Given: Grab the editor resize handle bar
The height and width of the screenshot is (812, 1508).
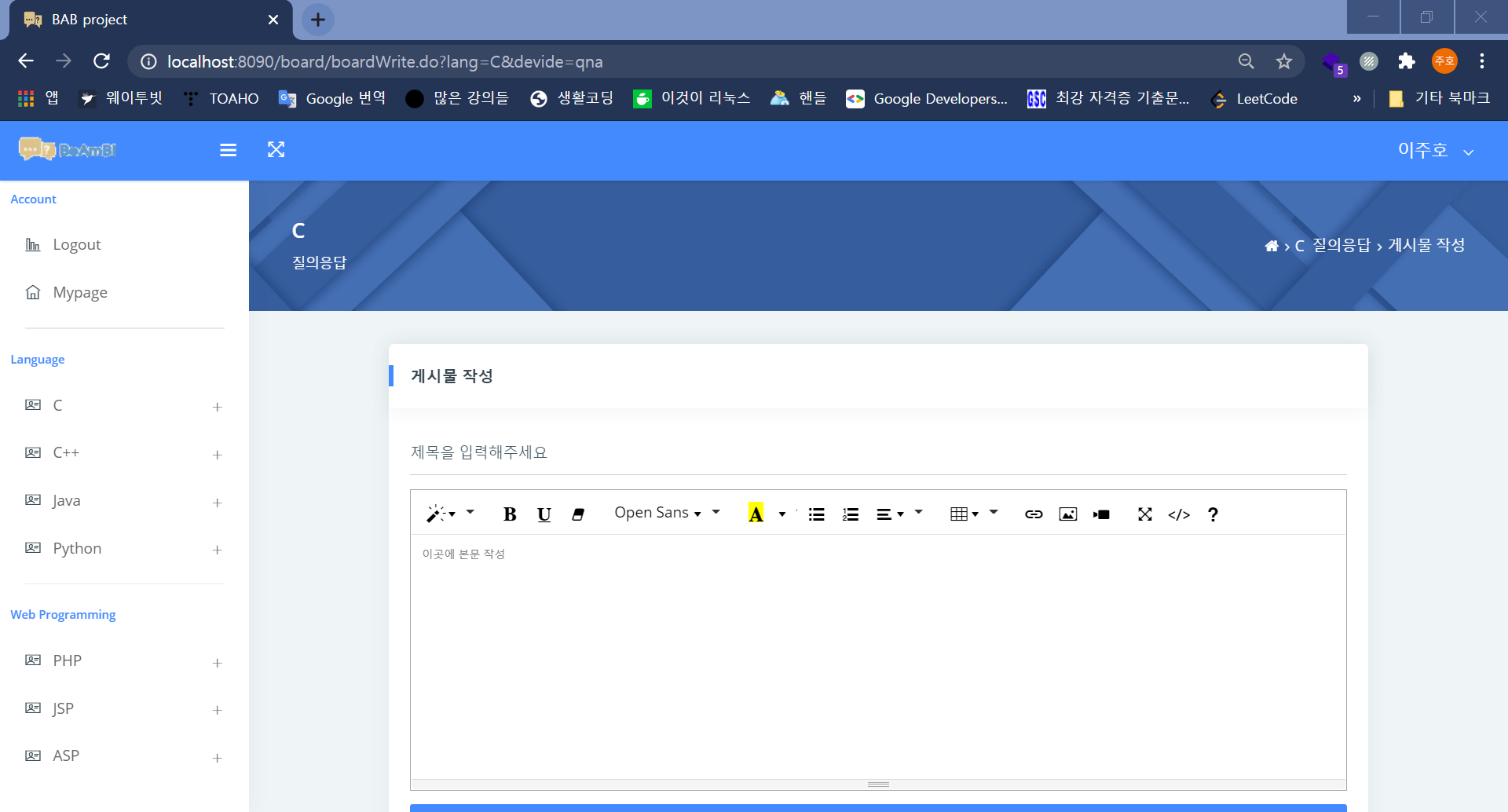Looking at the screenshot, I should coord(878,785).
